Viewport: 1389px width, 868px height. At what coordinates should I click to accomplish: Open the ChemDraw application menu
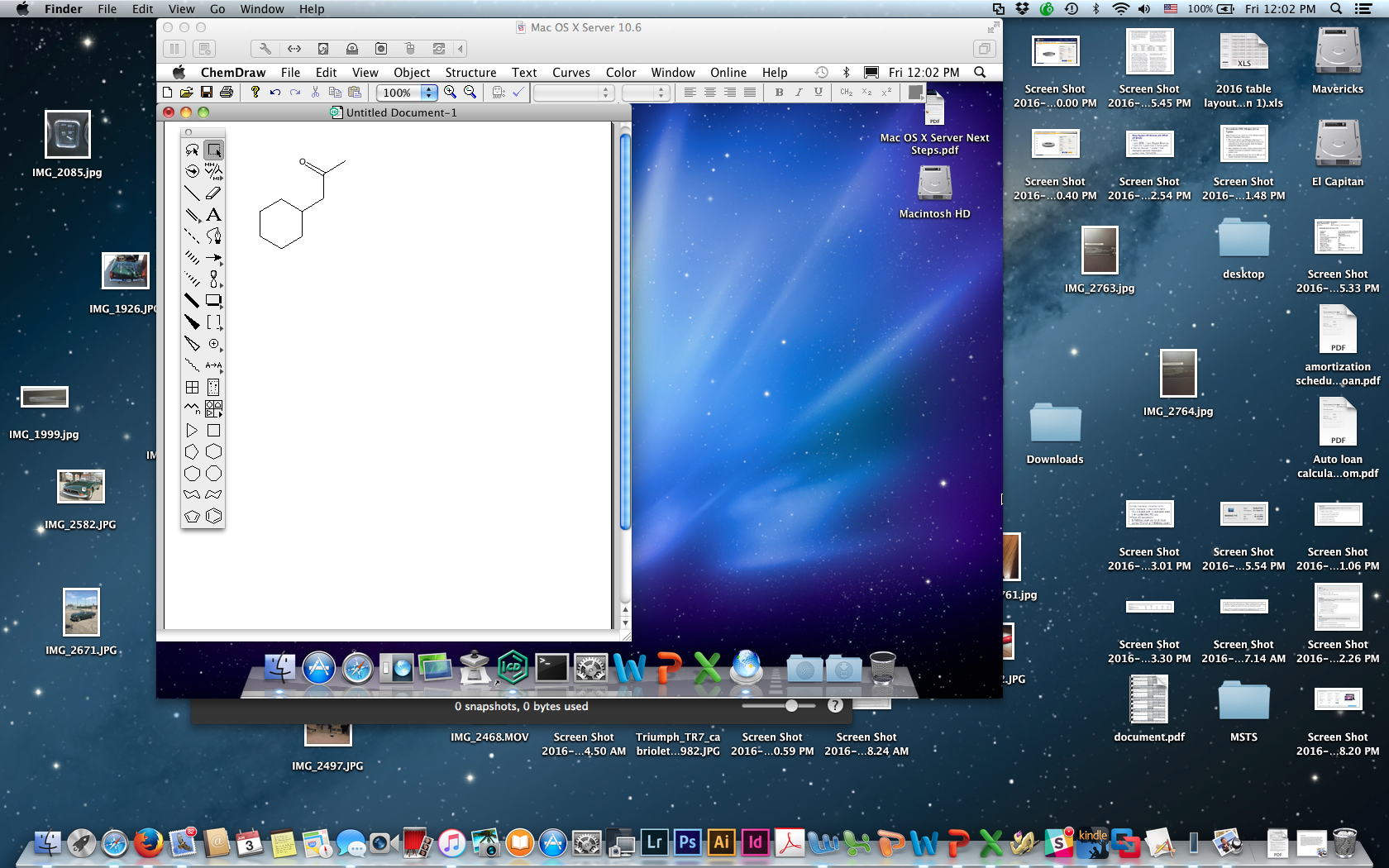pos(233,73)
